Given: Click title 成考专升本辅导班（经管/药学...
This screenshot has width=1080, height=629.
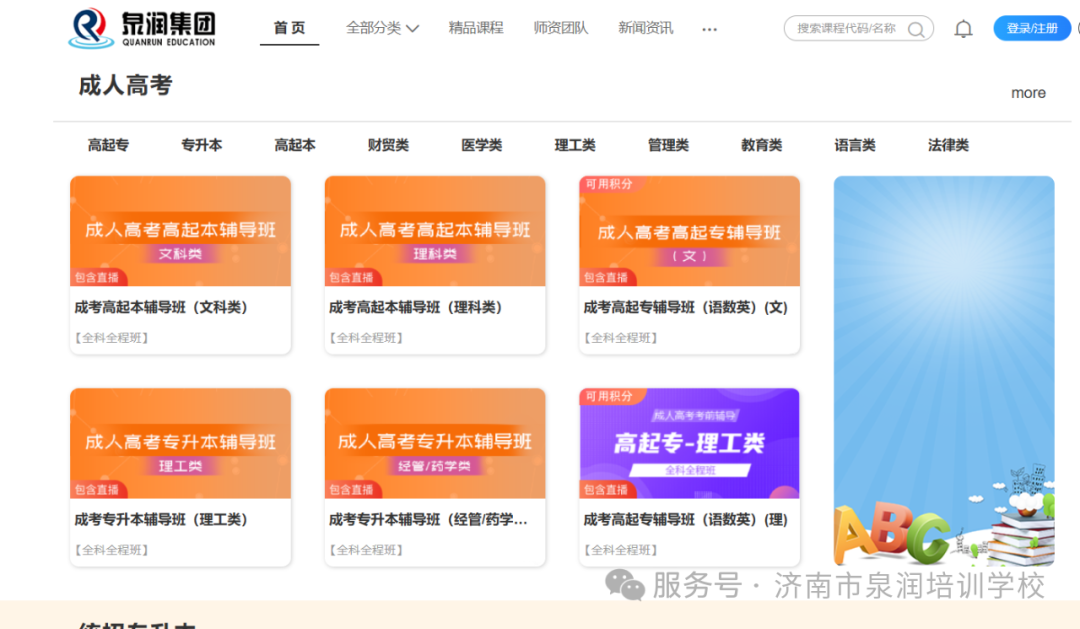Looking at the screenshot, I should 428,519.
